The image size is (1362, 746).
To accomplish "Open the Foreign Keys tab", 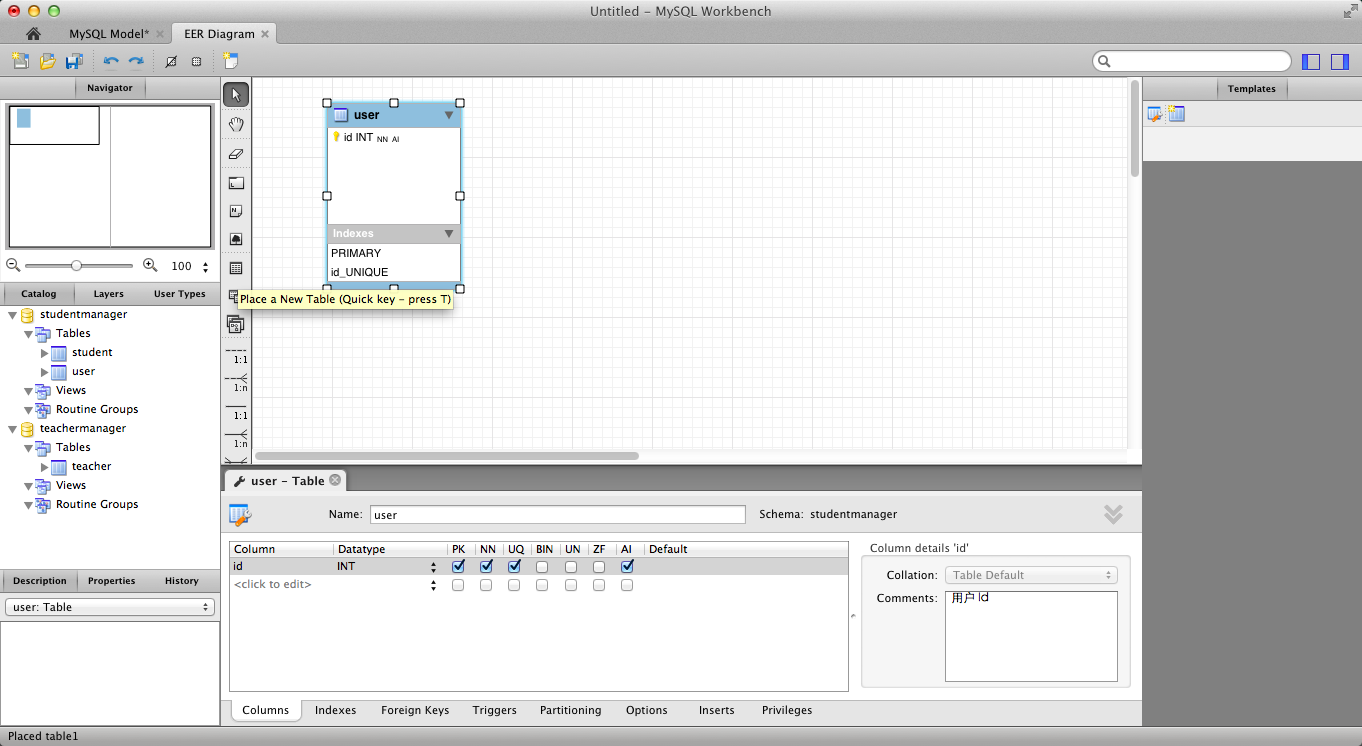I will tap(415, 710).
